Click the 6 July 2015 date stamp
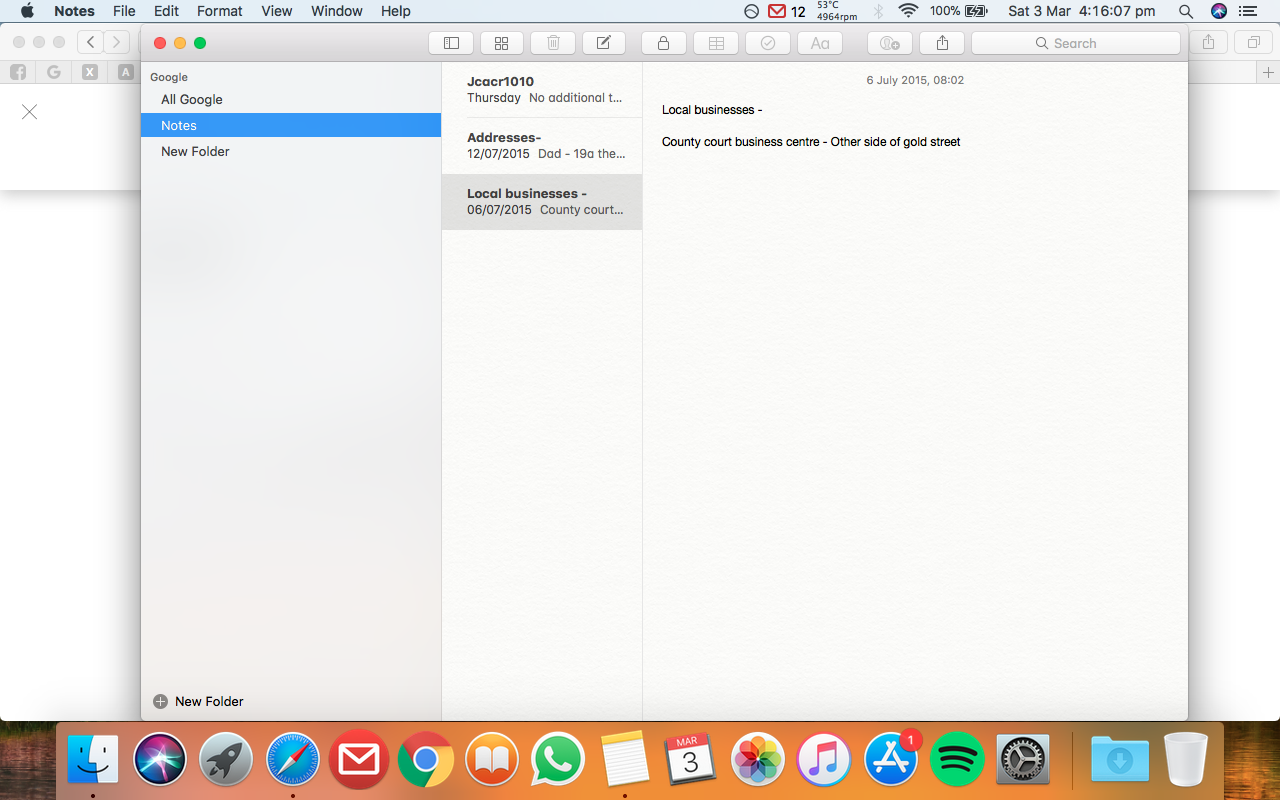Image resolution: width=1280 pixels, height=800 pixels. click(x=915, y=80)
